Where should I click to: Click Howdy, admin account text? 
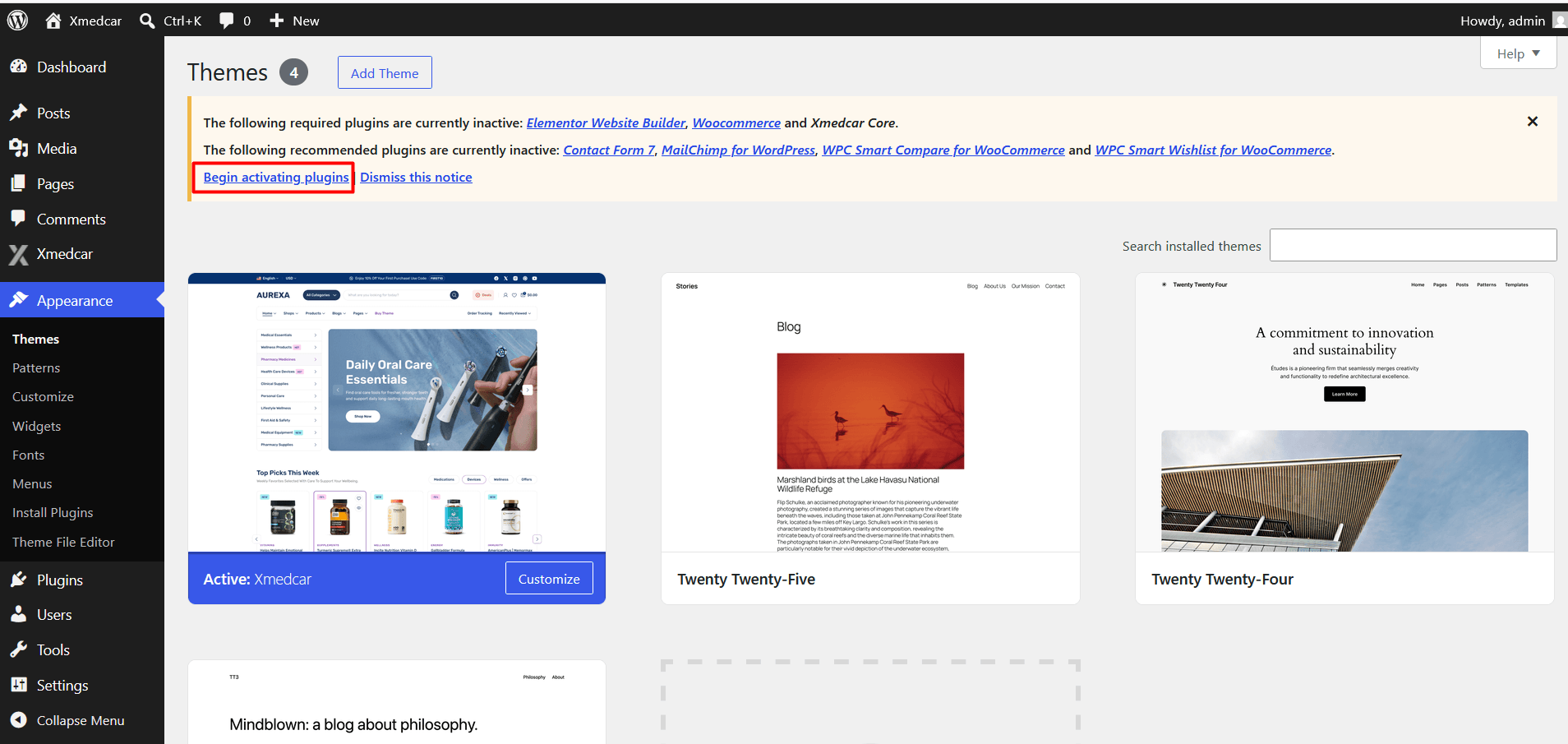point(1502,21)
